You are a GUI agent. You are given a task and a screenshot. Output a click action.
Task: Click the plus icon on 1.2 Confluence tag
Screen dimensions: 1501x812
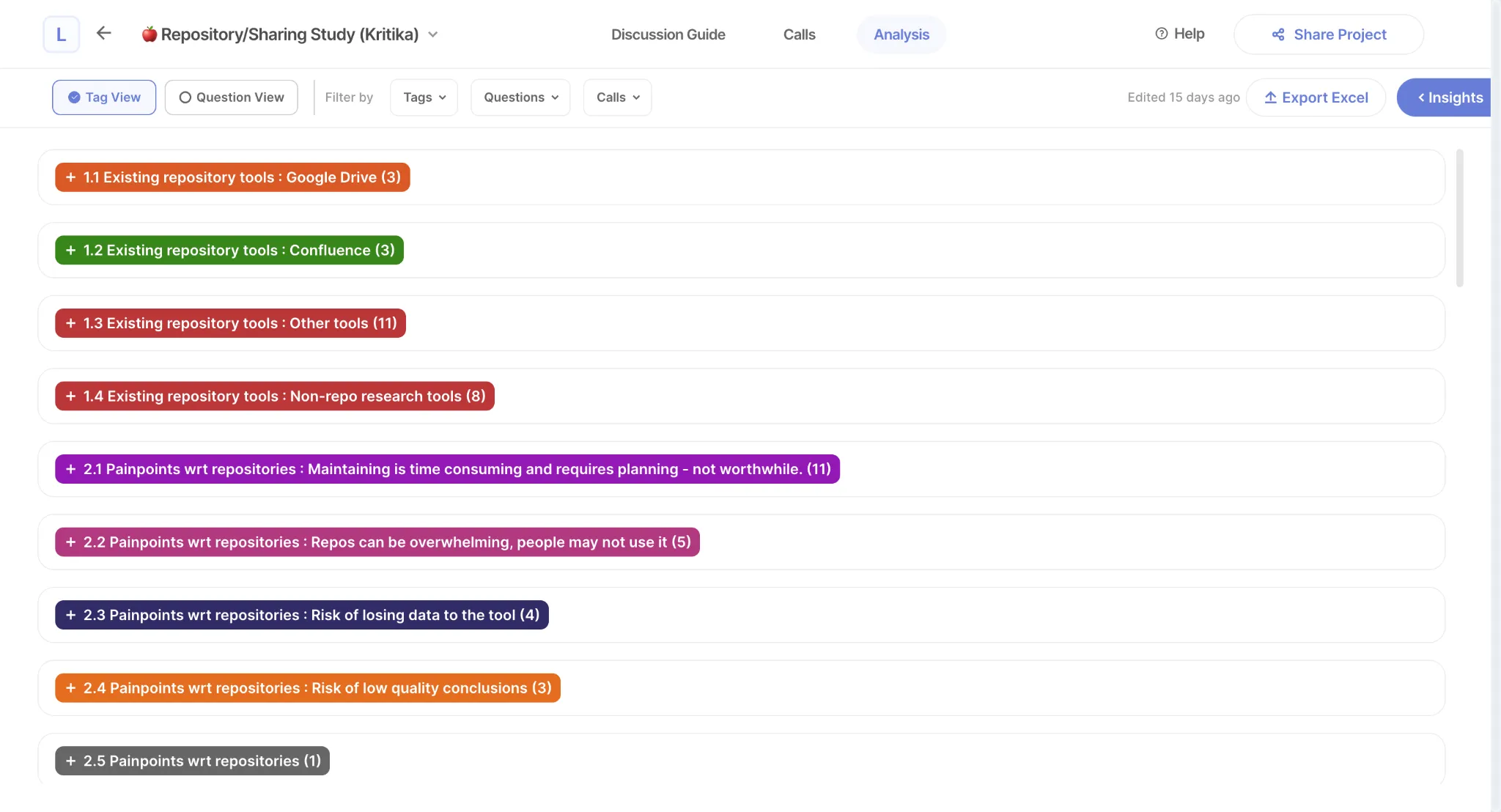point(71,250)
